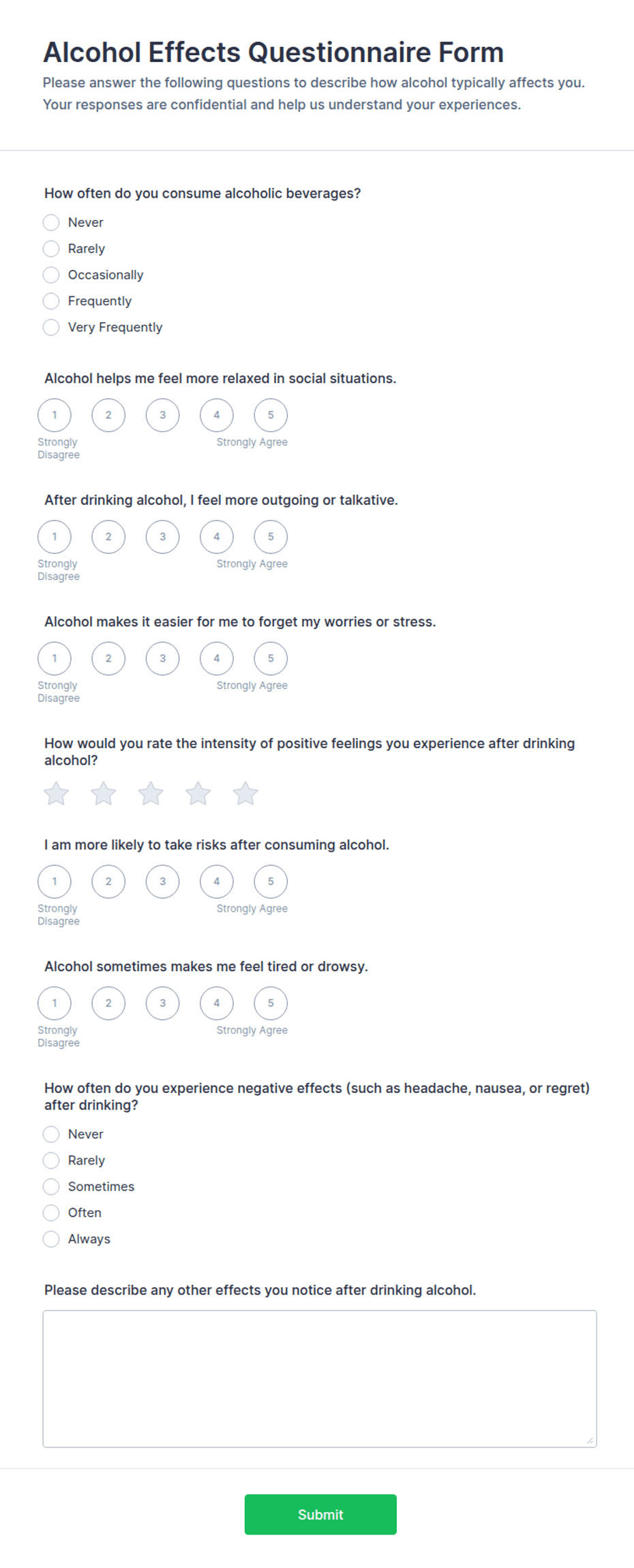Choose rating 1 for outgoing or talkative

(x=55, y=537)
